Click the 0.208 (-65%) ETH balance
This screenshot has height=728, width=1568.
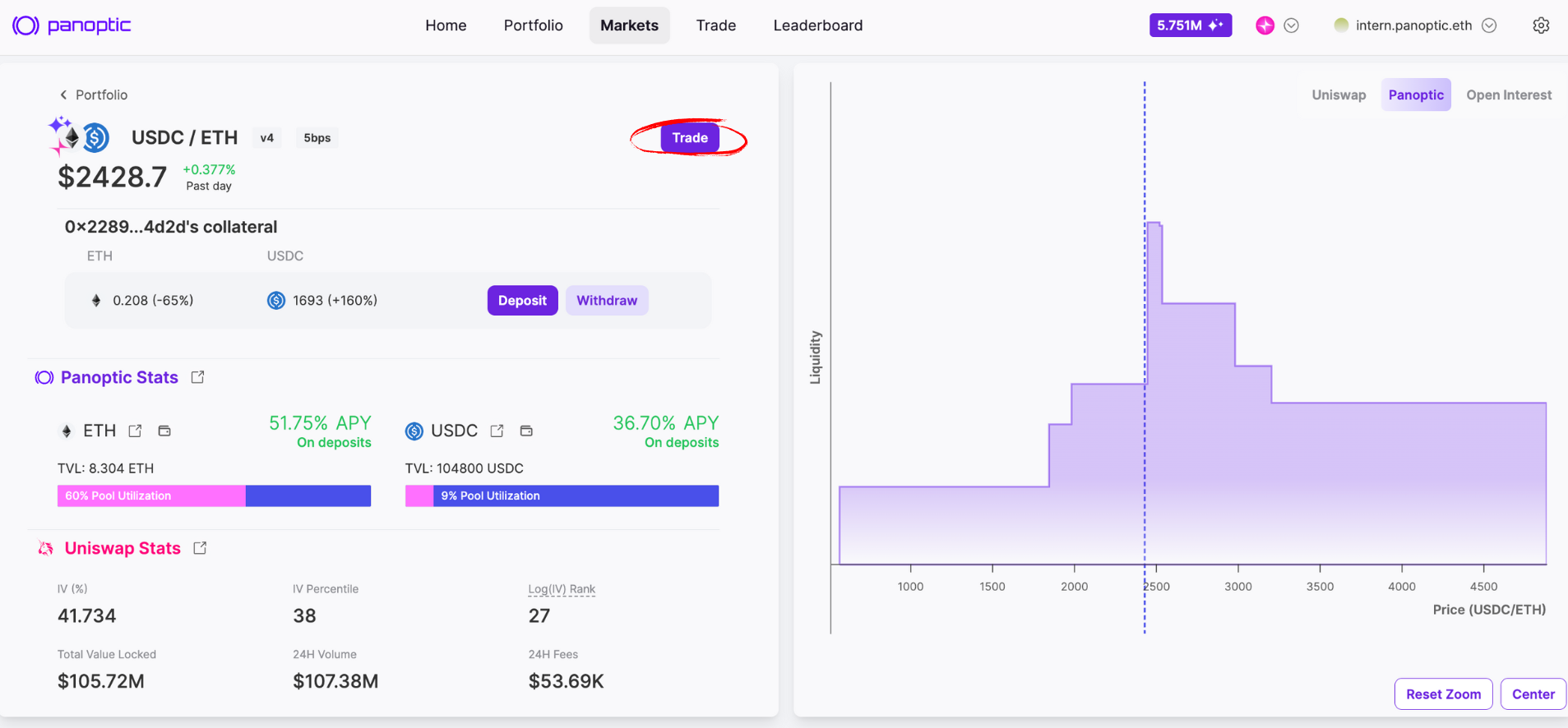click(x=153, y=301)
